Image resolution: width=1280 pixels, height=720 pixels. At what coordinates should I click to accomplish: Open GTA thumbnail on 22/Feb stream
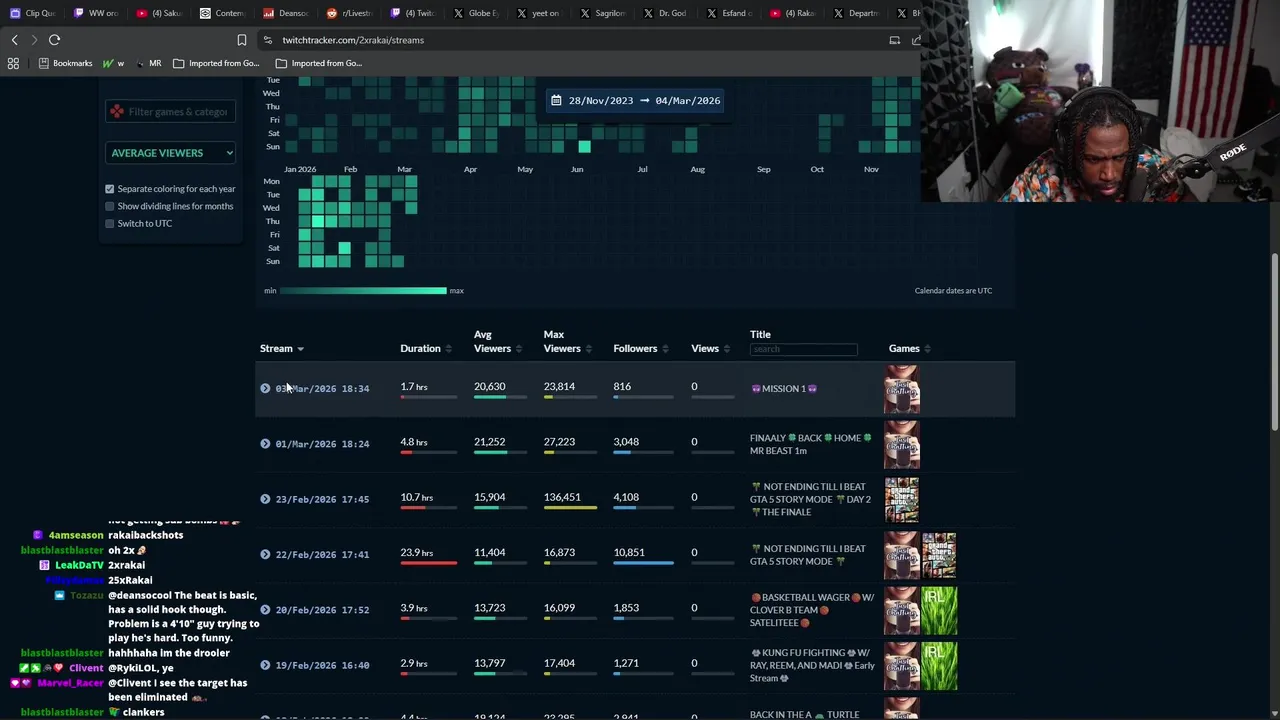point(939,555)
